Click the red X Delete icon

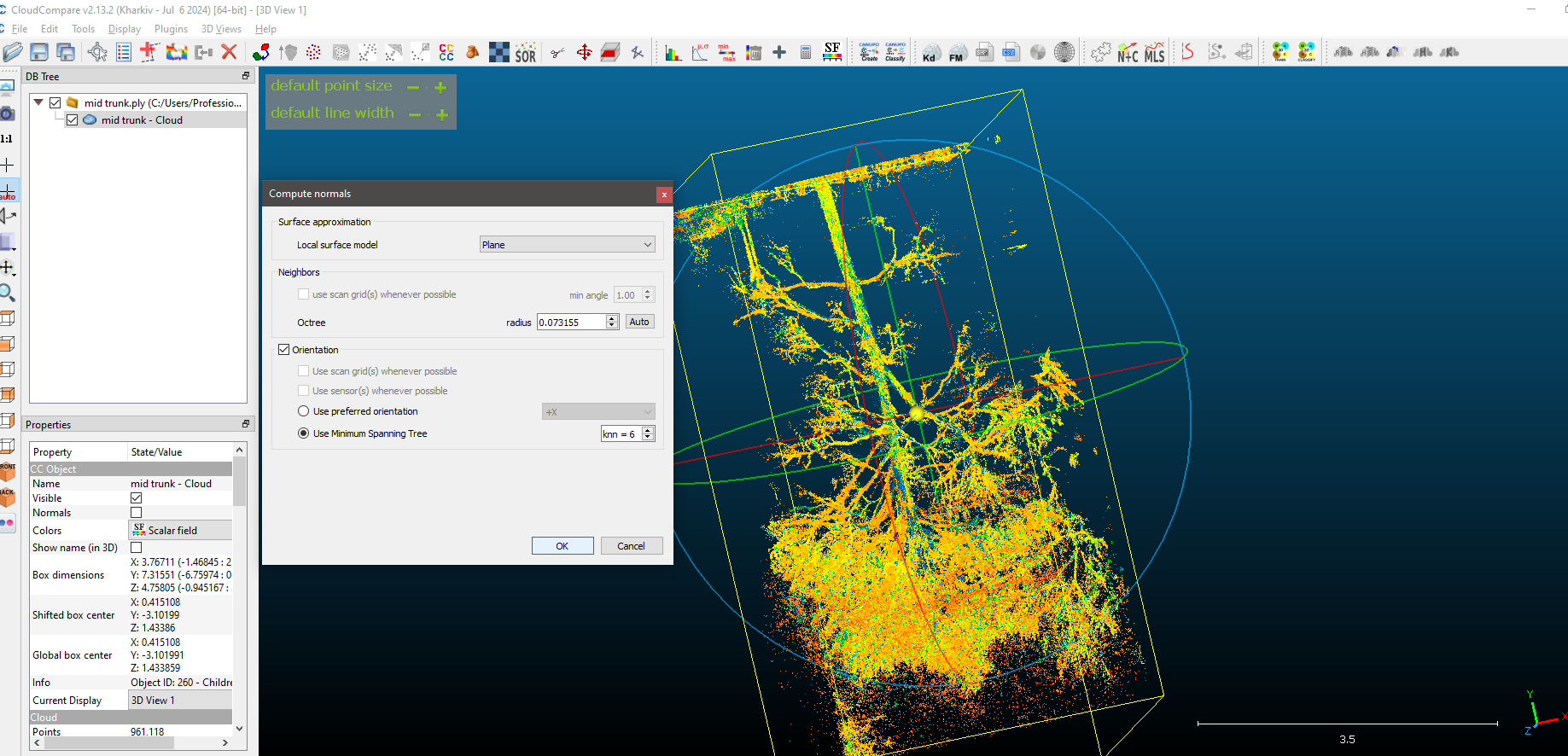229,53
